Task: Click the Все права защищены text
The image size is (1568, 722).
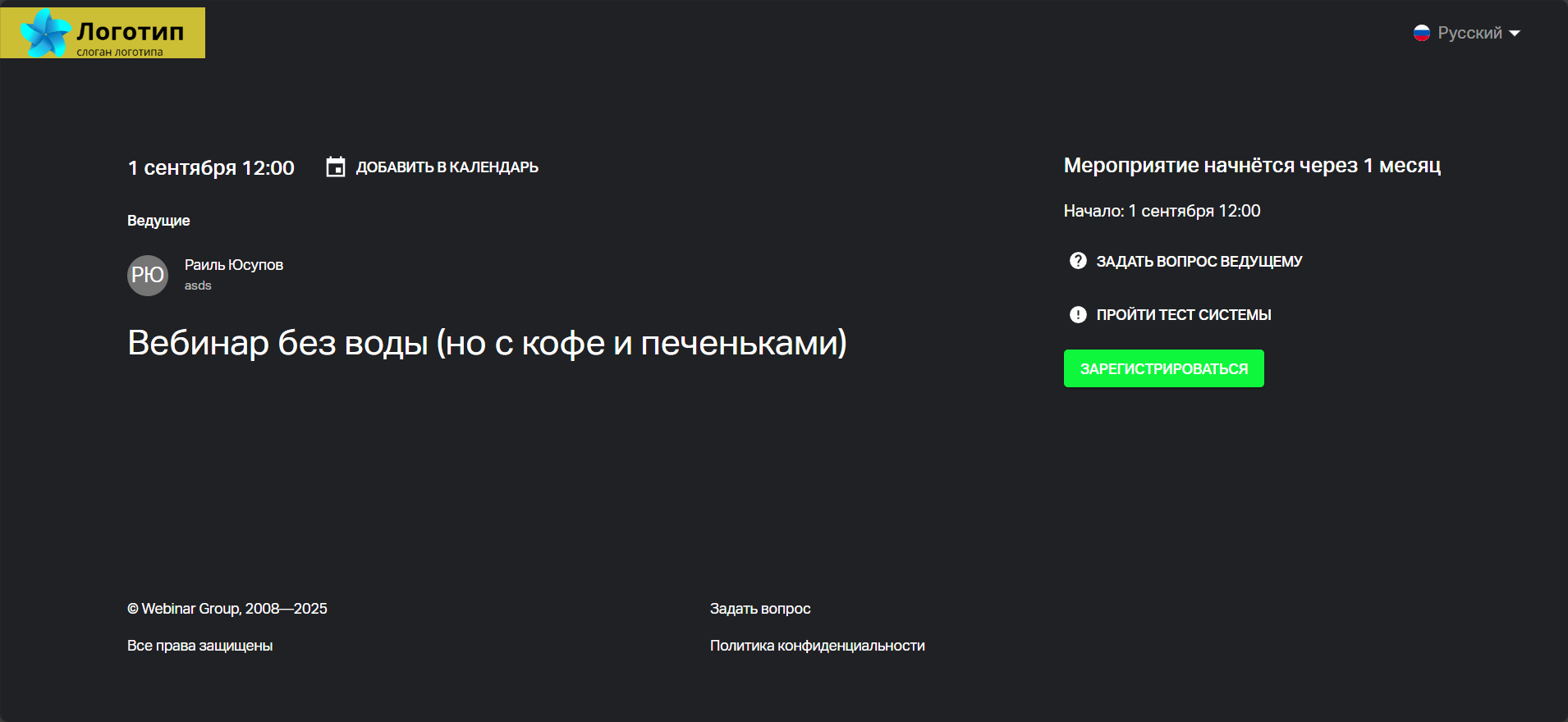Action: point(200,646)
